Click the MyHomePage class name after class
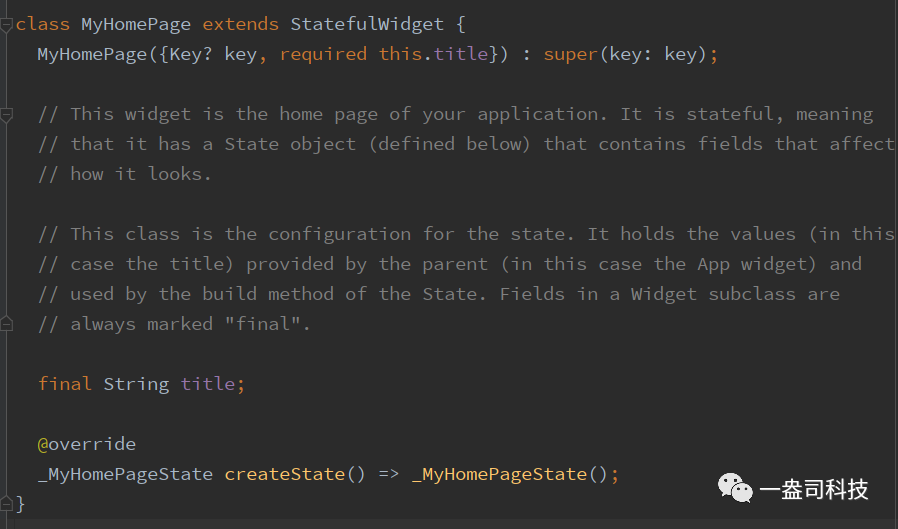 [136, 24]
